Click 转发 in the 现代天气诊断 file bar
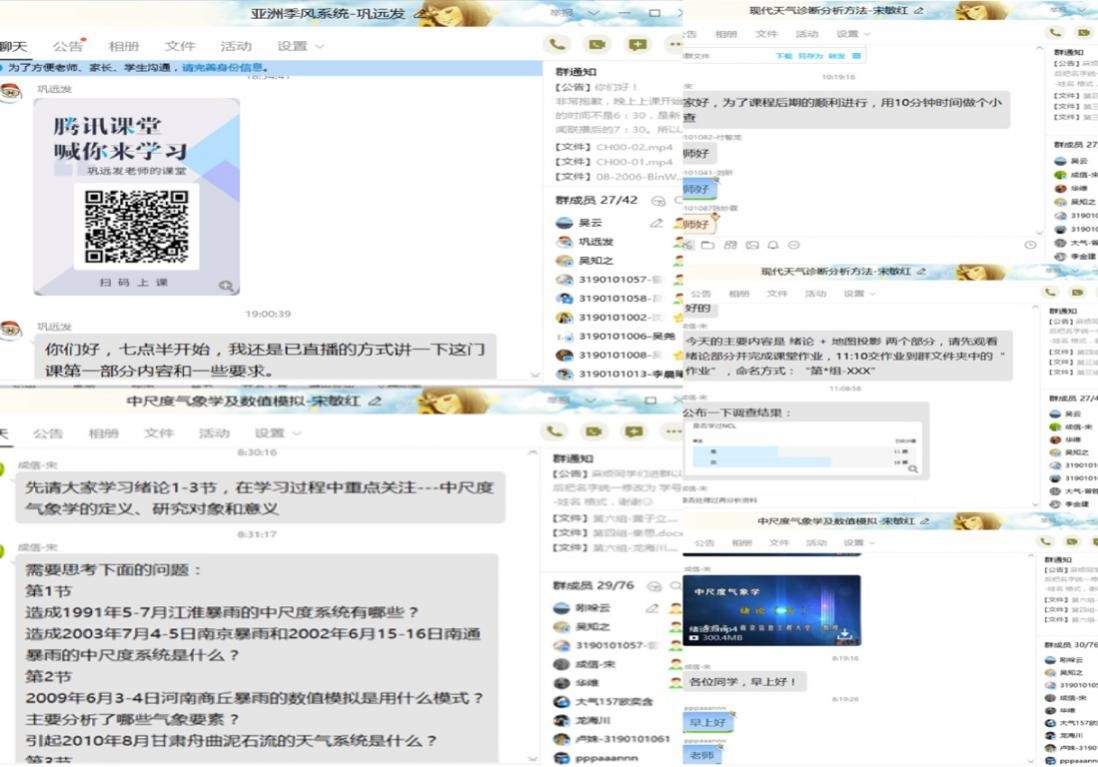Viewport: 1098px width, 767px height. 836,56
